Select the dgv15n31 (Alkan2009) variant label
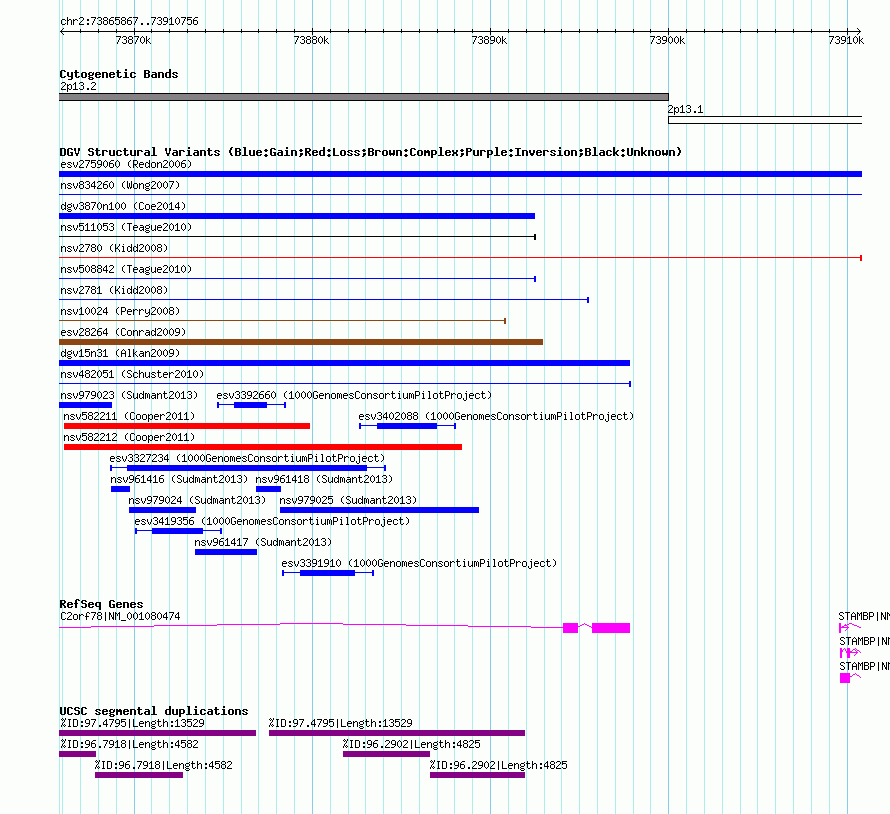 120,353
